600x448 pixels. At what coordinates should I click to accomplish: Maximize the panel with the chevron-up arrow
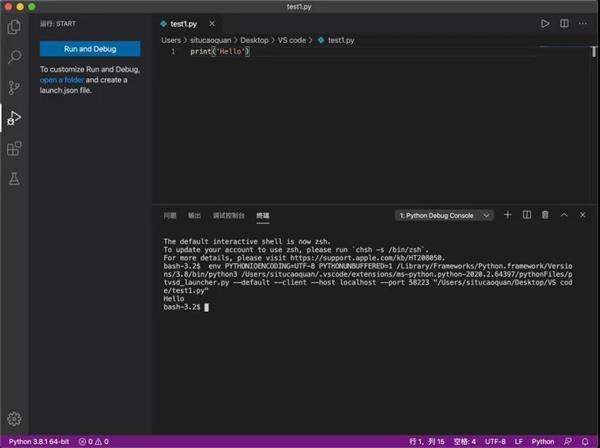point(564,215)
